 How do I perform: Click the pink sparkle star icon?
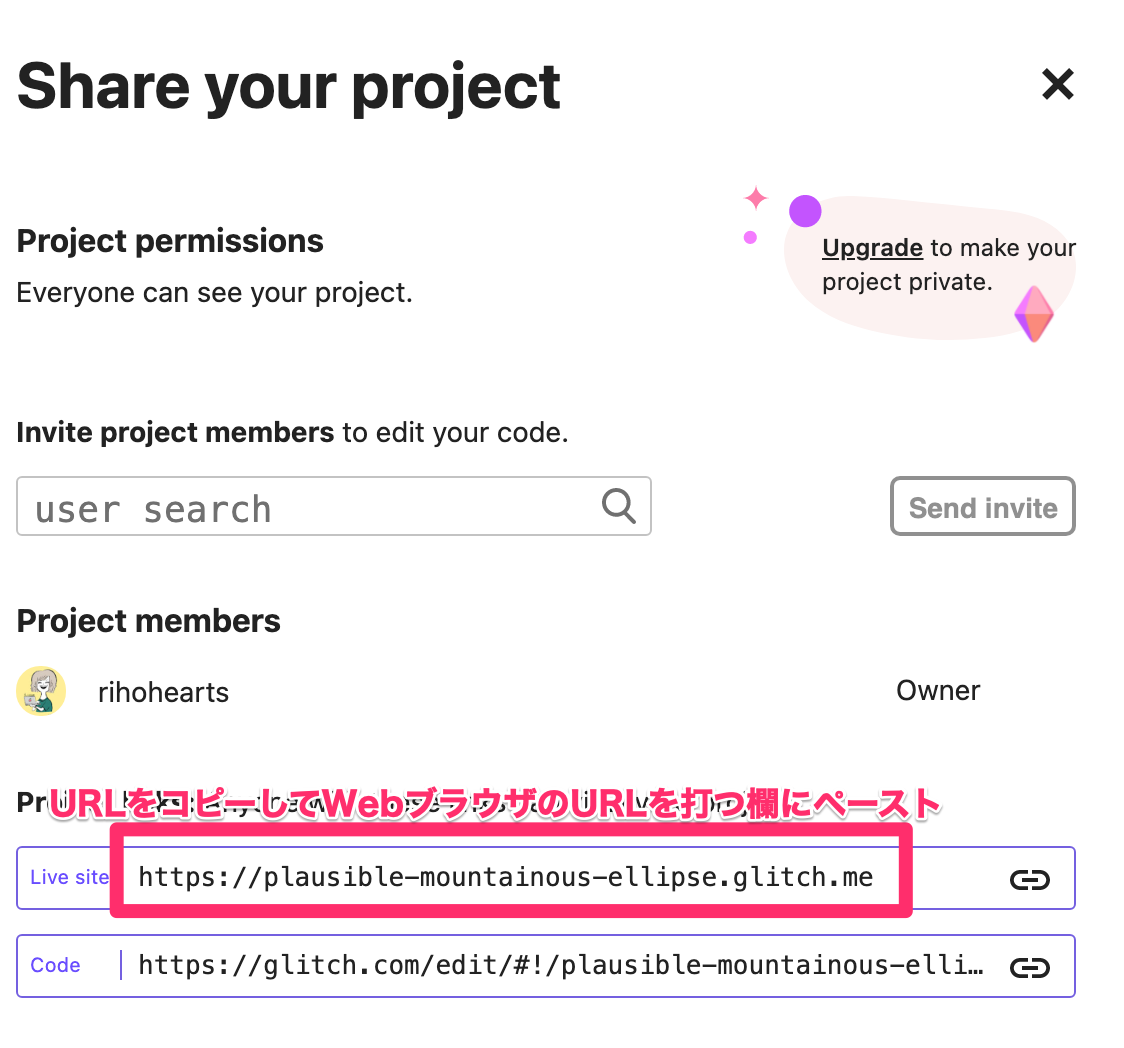pos(756,198)
